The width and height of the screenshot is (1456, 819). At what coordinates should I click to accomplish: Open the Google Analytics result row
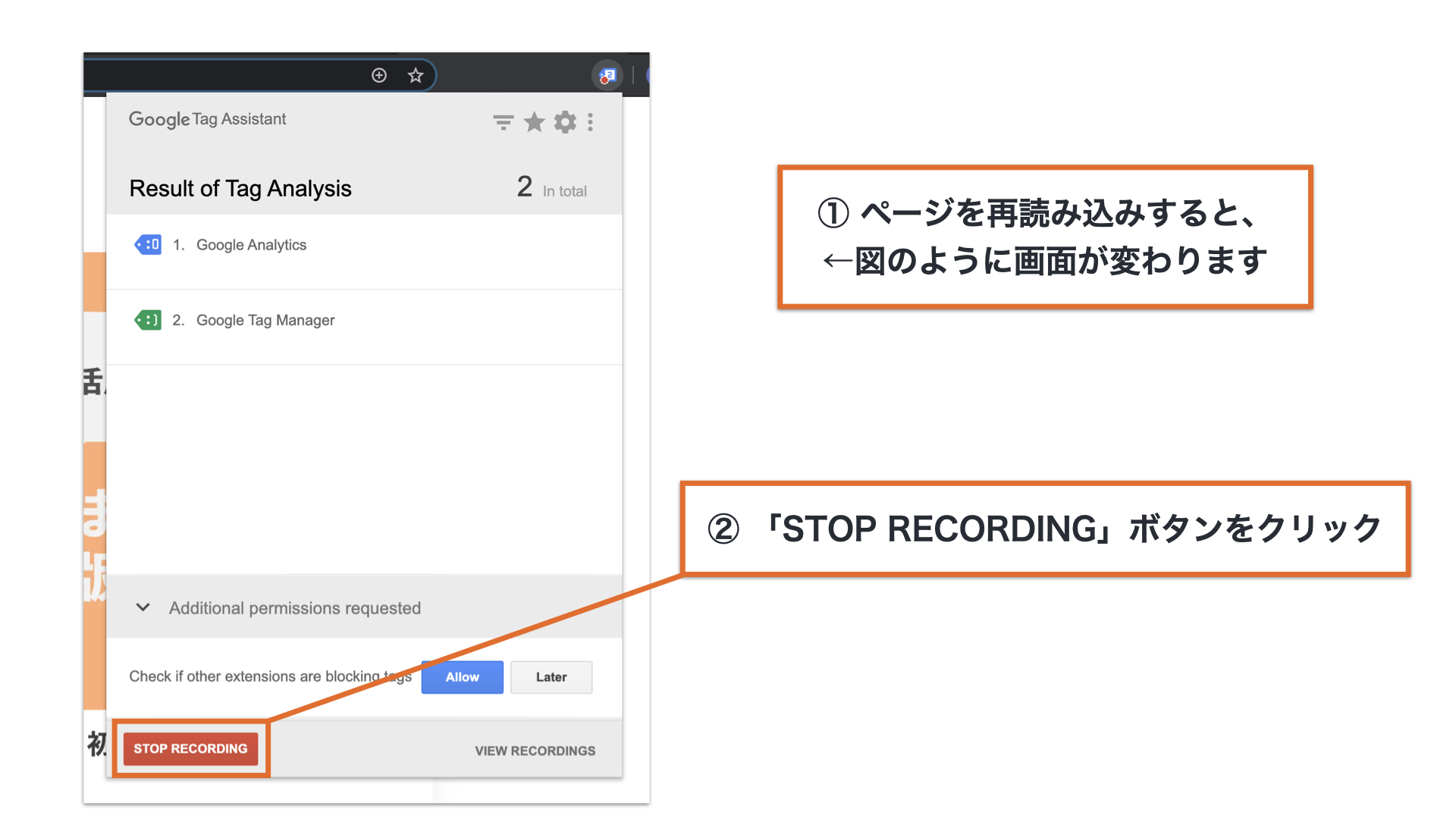pyautogui.click(x=364, y=251)
